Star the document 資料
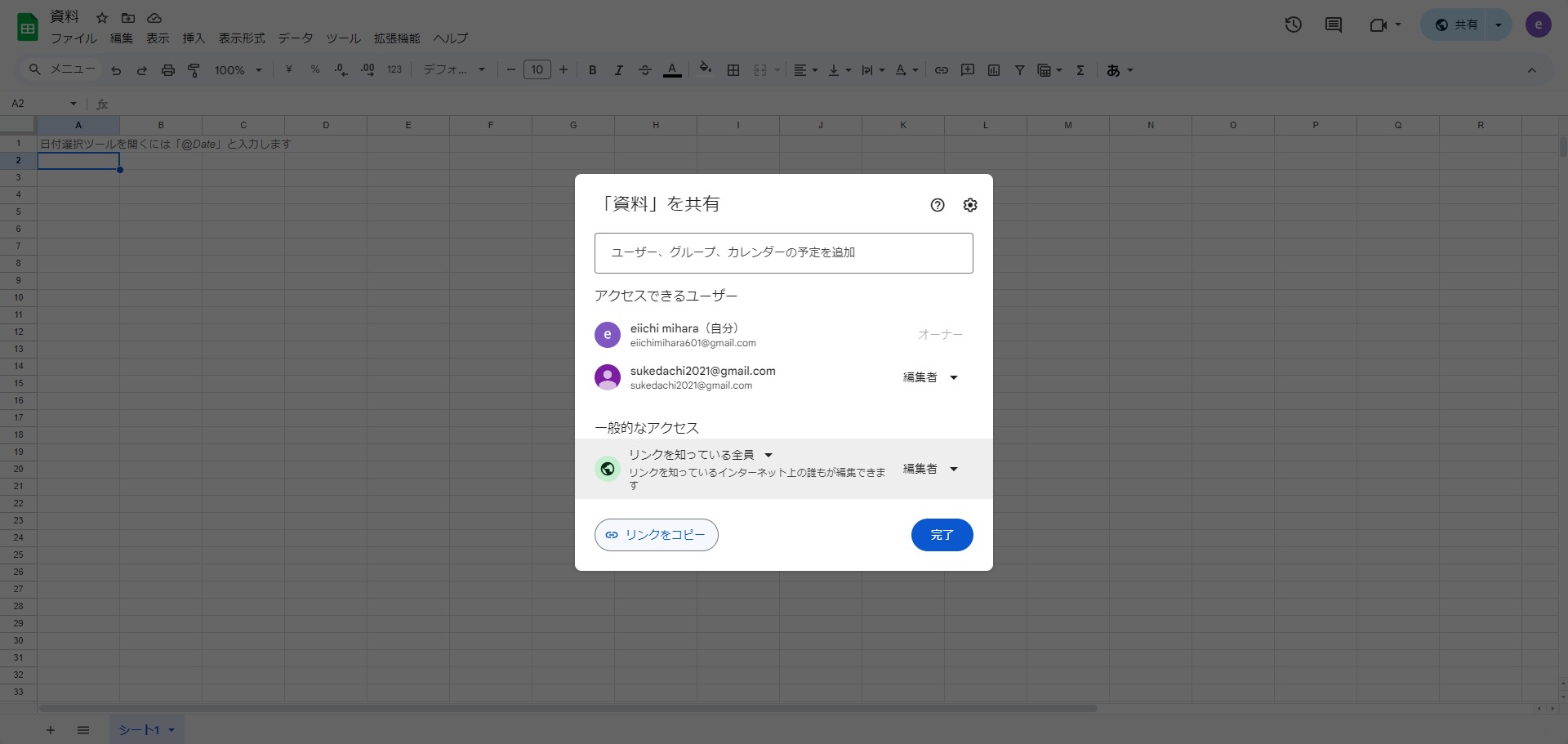The image size is (1568, 744). click(102, 17)
